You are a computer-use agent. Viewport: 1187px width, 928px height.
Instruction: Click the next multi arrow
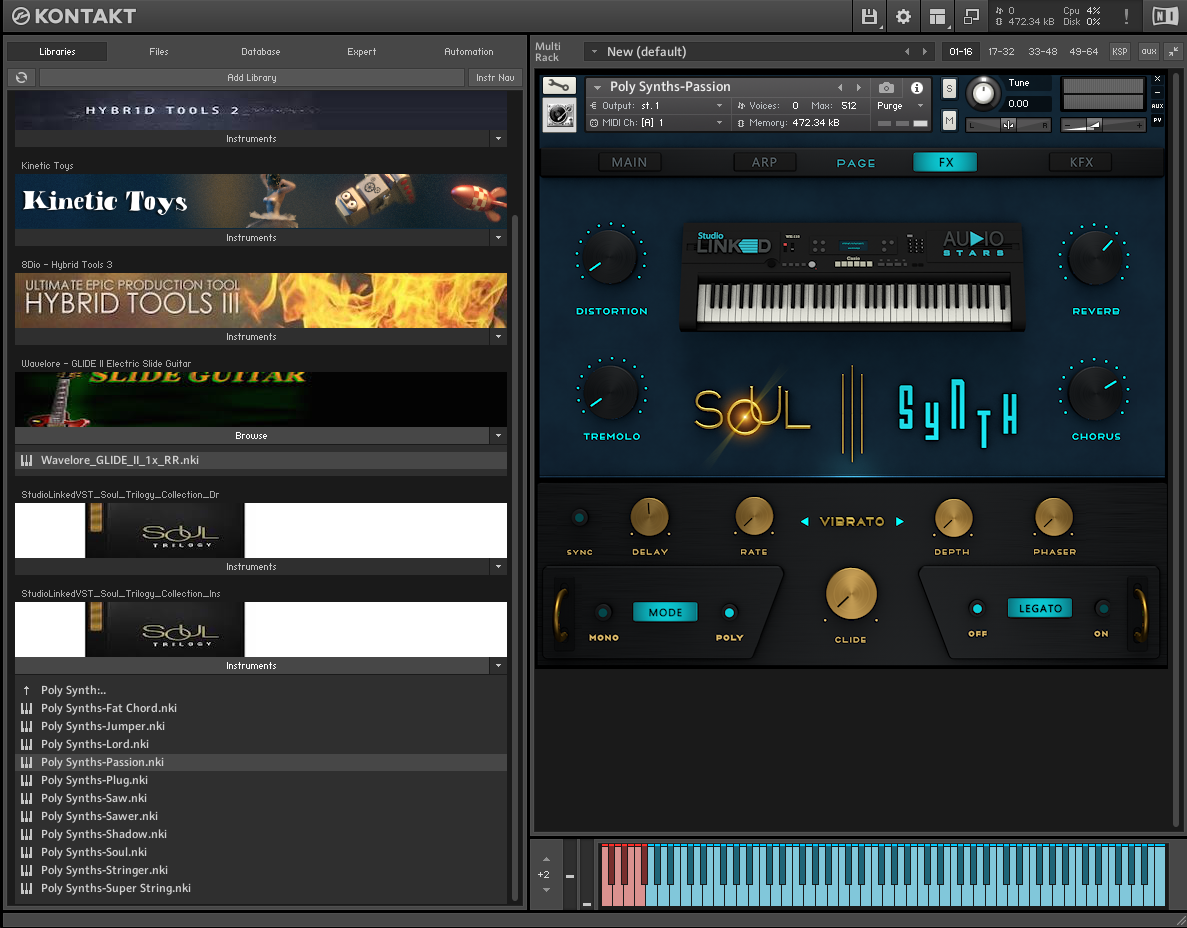pos(924,51)
